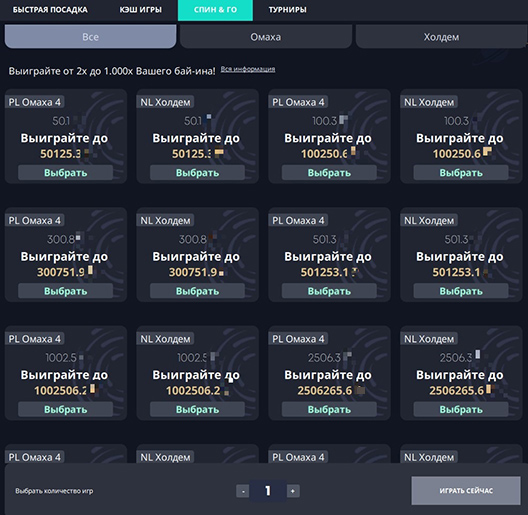Viewport: 528px width, 515px height.
Task: Choose PL Омаха 4 winning up to 1002506.2
Action: 65,410
